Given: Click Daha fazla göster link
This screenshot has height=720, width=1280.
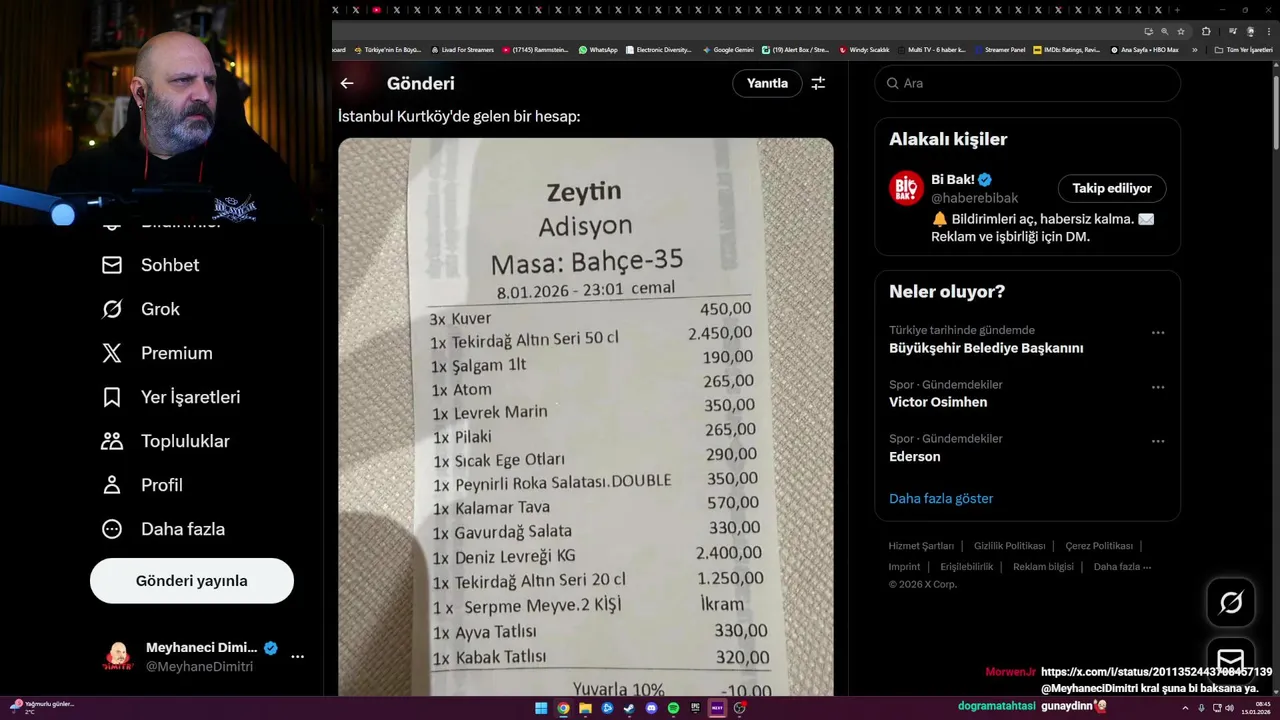Looking at the screenshot, I should [x=941, y=498].
